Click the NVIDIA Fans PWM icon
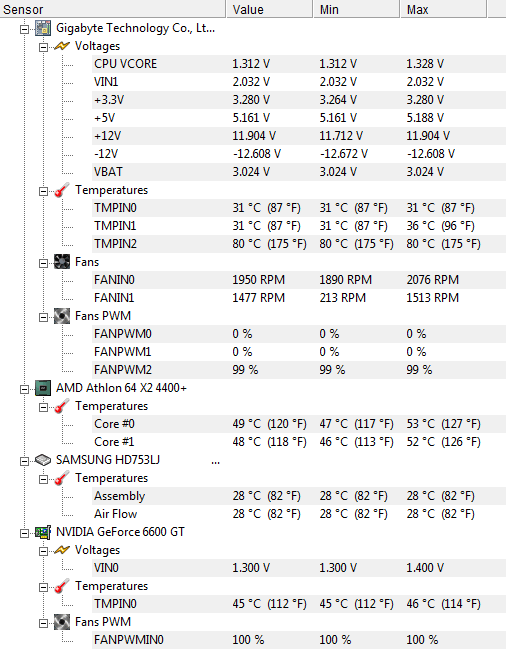506x663 pixels. [62, 622]
